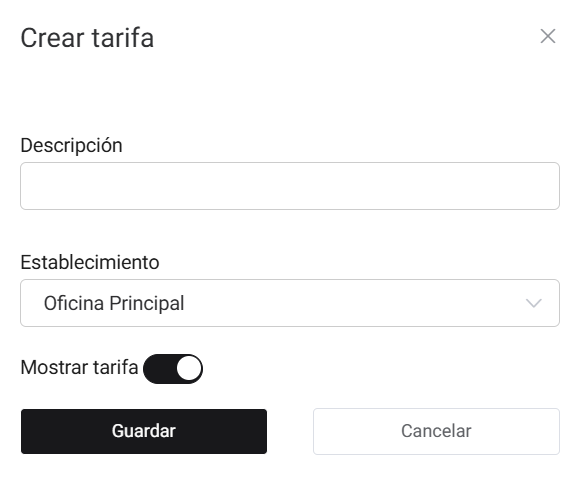Disable showing the tarifa via the switch
Viewport: 578px width, 489px height.
[x=173, y=369]
